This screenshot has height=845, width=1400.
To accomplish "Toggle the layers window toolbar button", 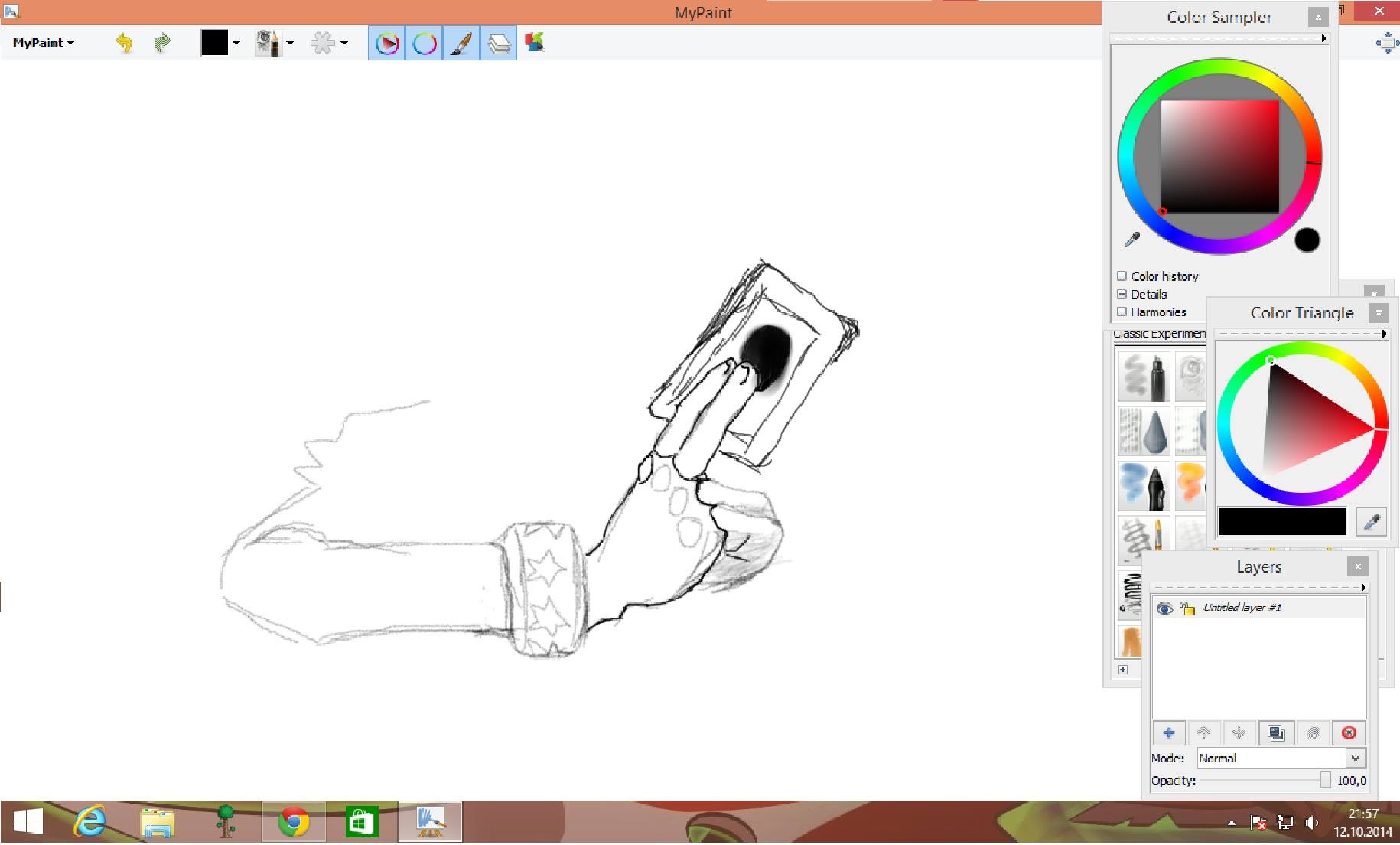I will tap(499, 43).
